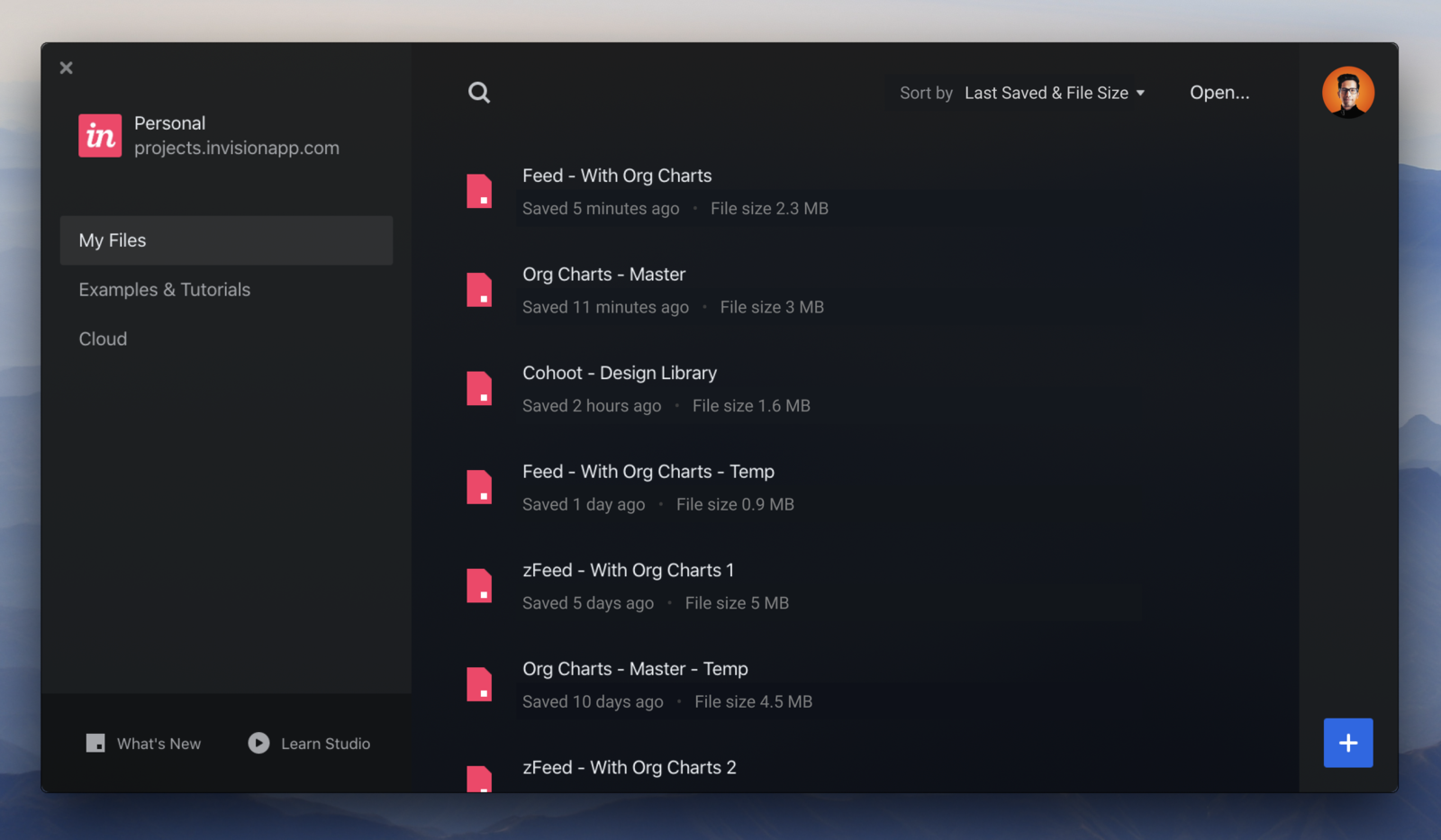1441x840 pixels.
Task: Expand sorting options via the chevron arrow
Action: pos(1142,93)
